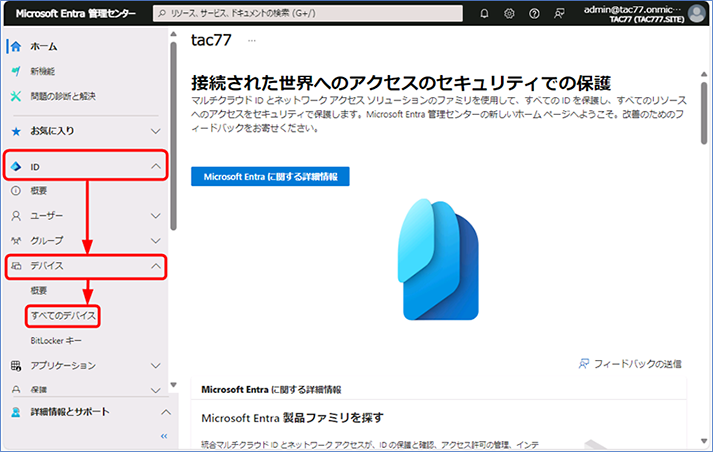Click the 詳細情報とサポート person icon
This screenshot has height=452, width=713.
click(x=16, y=412)
